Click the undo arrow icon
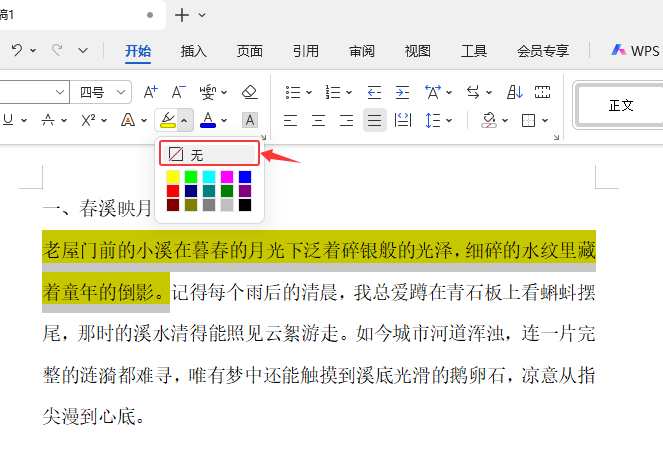The height and width of the screenshot is (463, 663). tap(17, 50)
